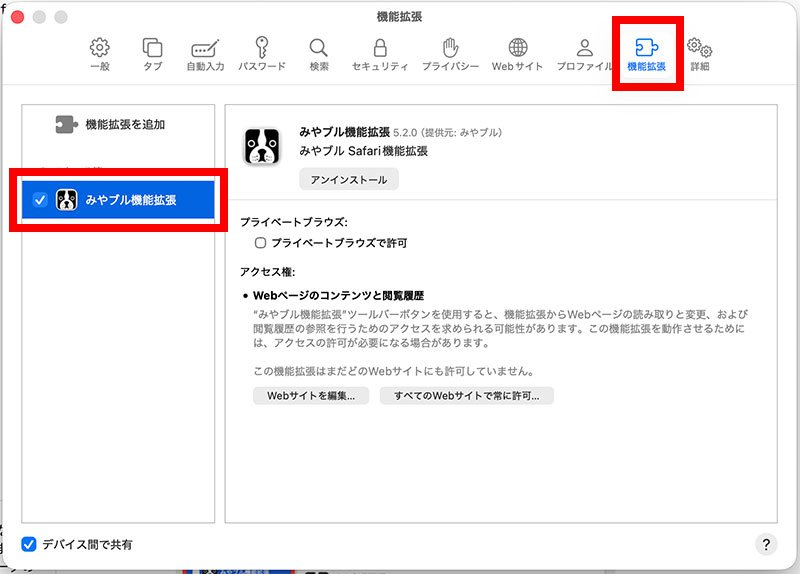
Task: Select the みやブル機能拡張 row in the sidebar
Action: [118, 199]
